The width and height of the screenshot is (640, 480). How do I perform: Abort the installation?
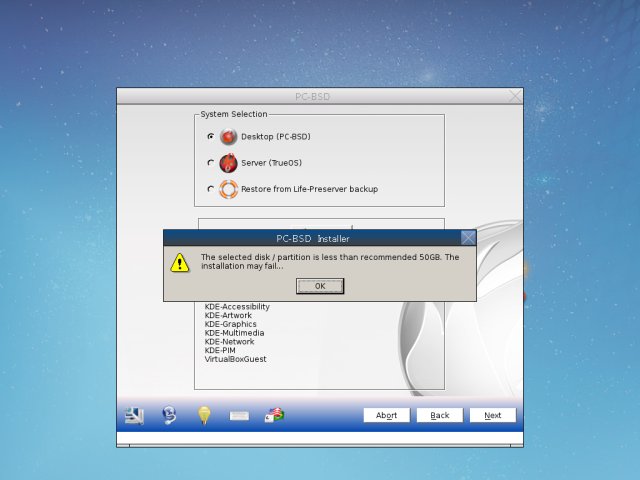[387, 415]
